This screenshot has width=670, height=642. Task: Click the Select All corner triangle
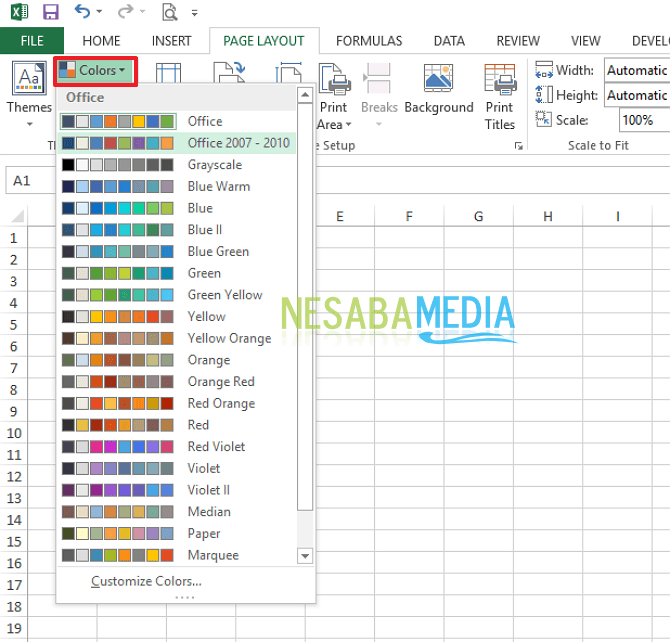pos(18,216)
